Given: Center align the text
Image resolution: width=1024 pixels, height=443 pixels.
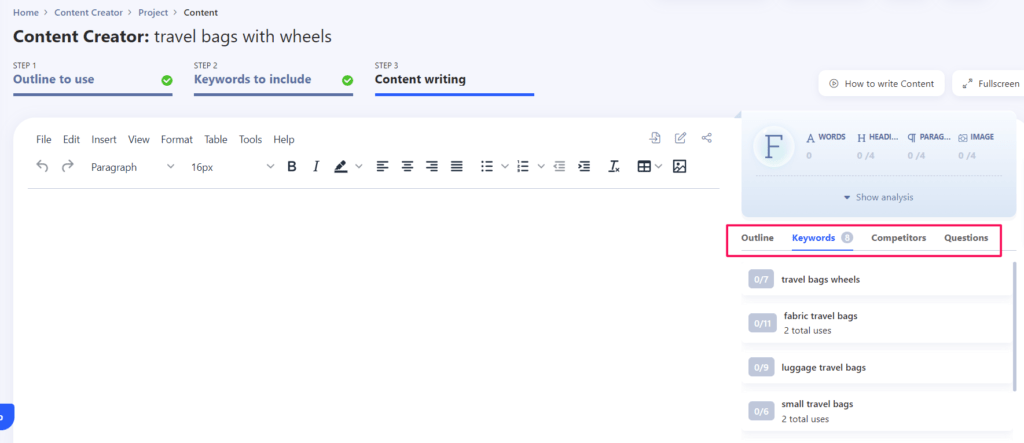Looking at the screenshot, I should click(408, 167).
